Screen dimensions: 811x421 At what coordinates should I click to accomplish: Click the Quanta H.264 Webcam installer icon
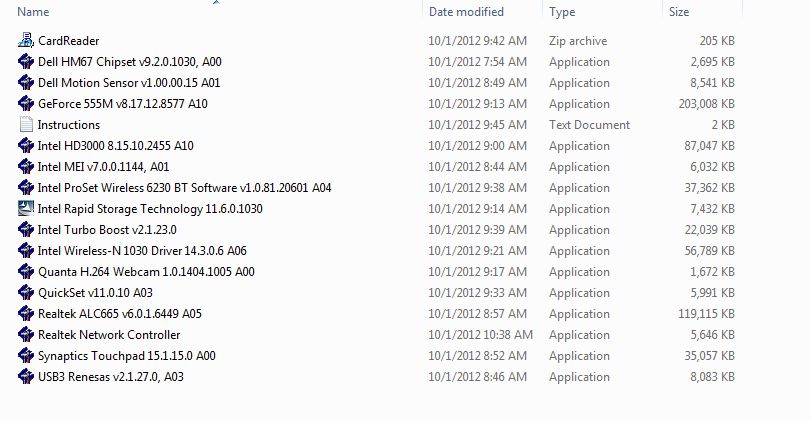[26, 272]
